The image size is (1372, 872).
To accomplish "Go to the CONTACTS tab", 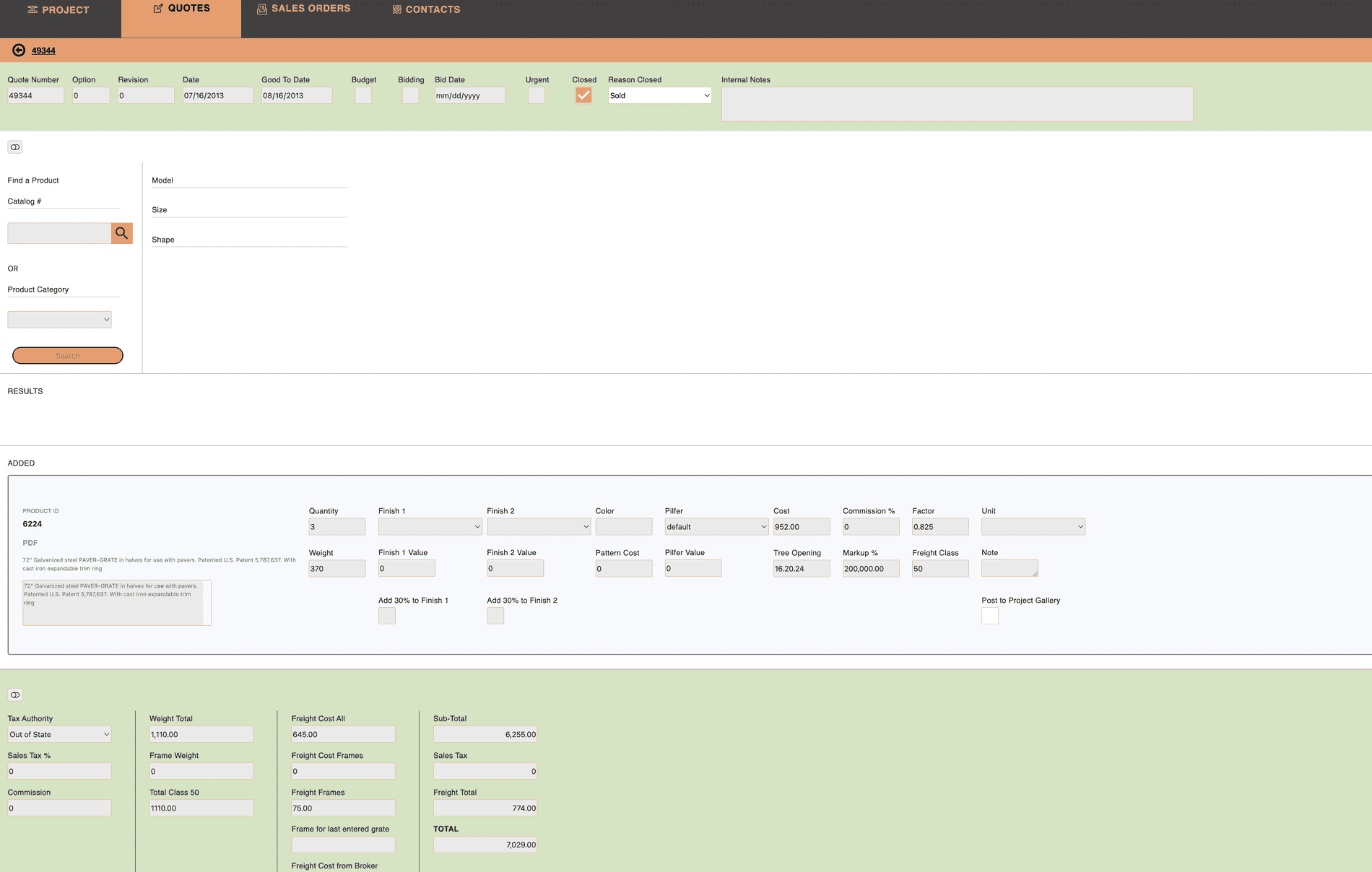I will click(x=426, y=9).
